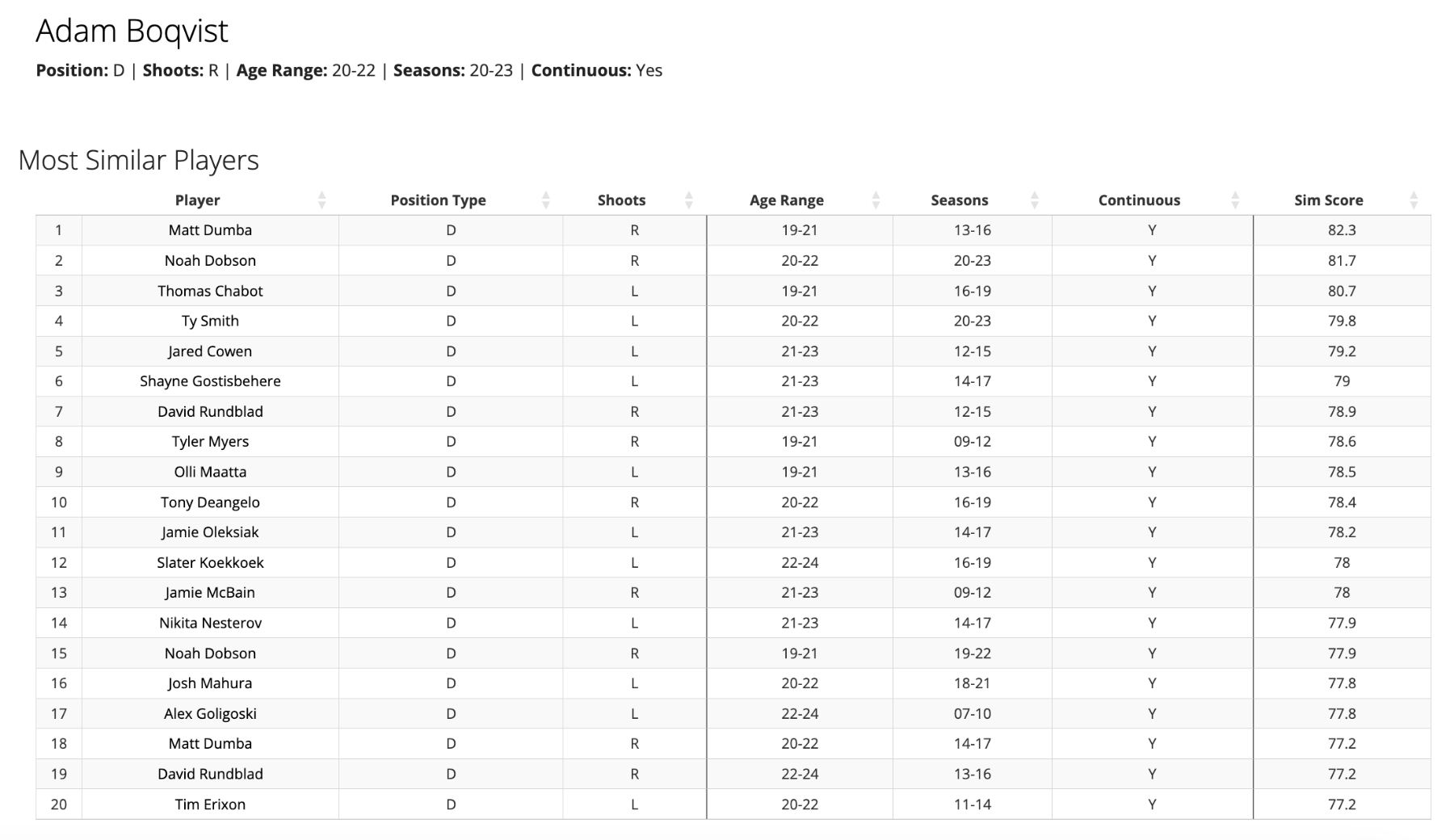Screen dimensions: 1454x840
Task: Click the Age Range sort arrows
Action: [876, 200]
